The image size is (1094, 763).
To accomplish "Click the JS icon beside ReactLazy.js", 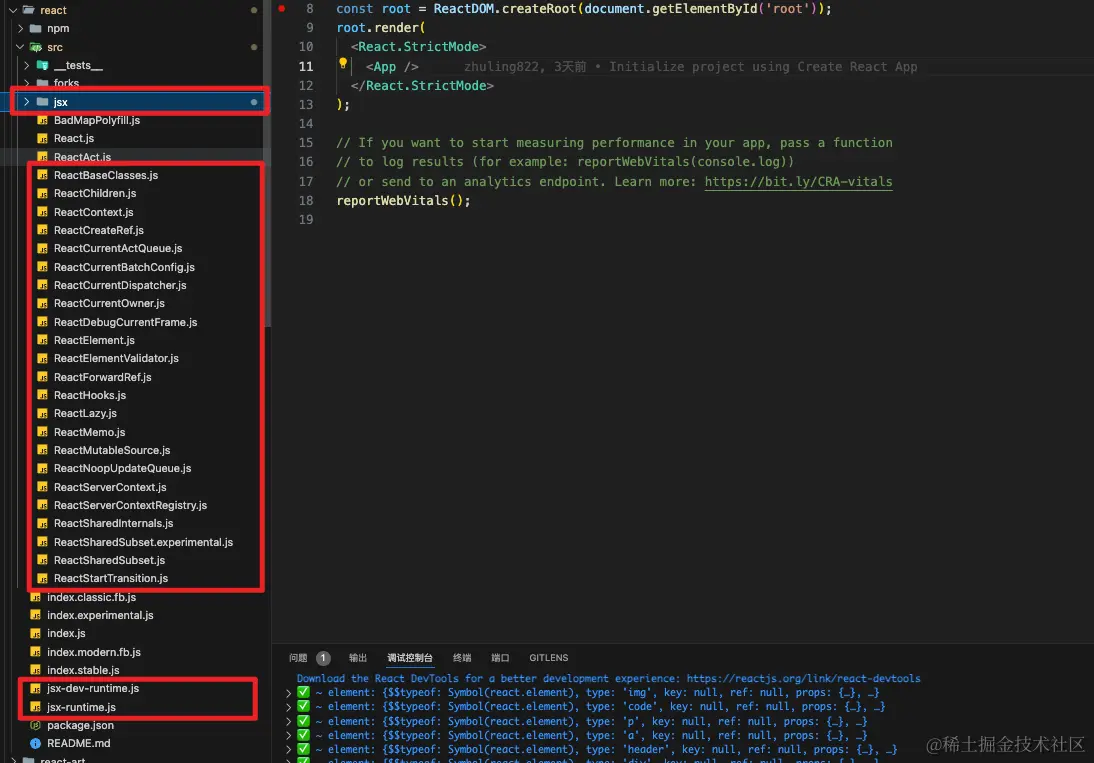I will 43,414.
